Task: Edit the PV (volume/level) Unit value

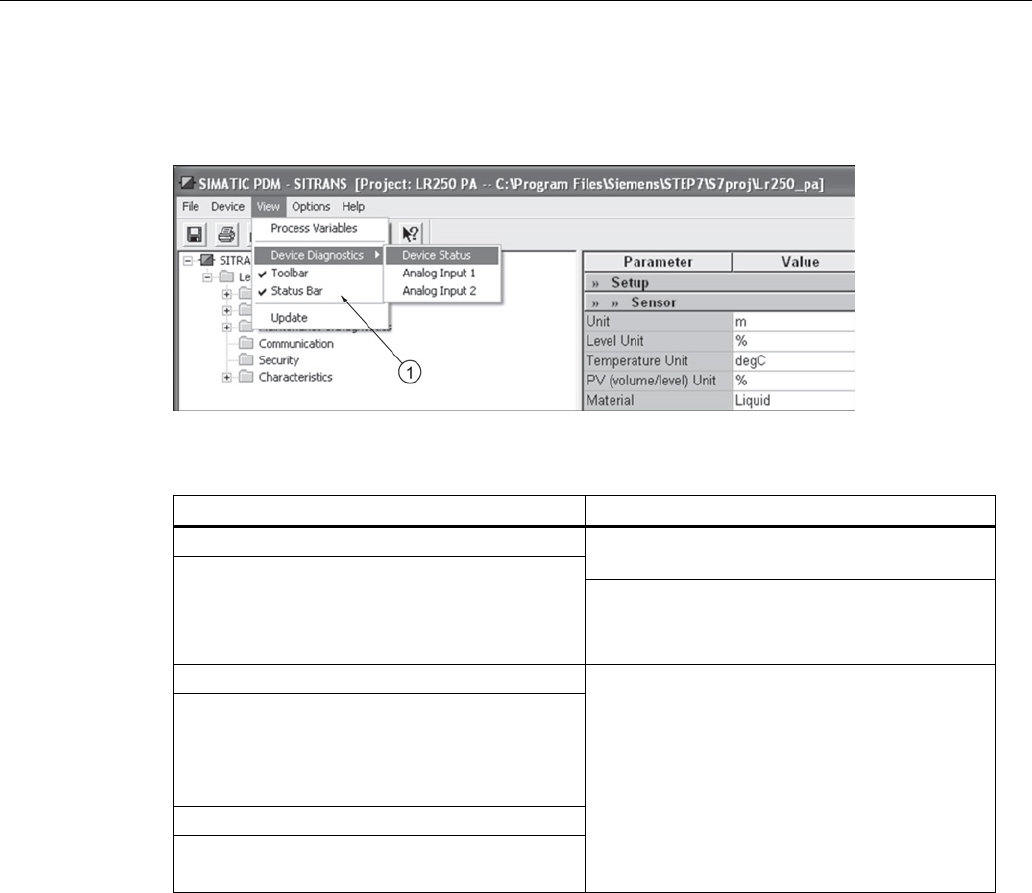Action: click(x=794, y=380)
